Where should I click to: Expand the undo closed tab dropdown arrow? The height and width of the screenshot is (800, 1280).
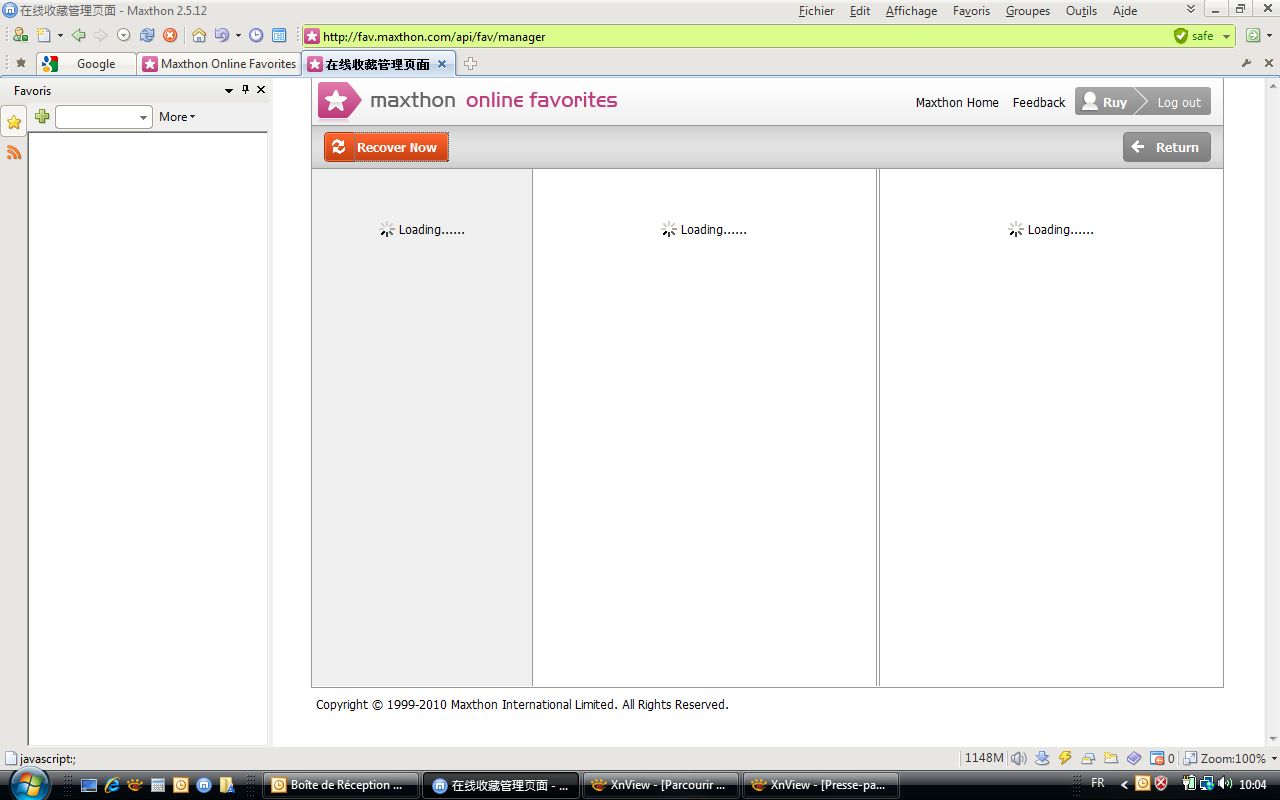[x=238, y=35]
